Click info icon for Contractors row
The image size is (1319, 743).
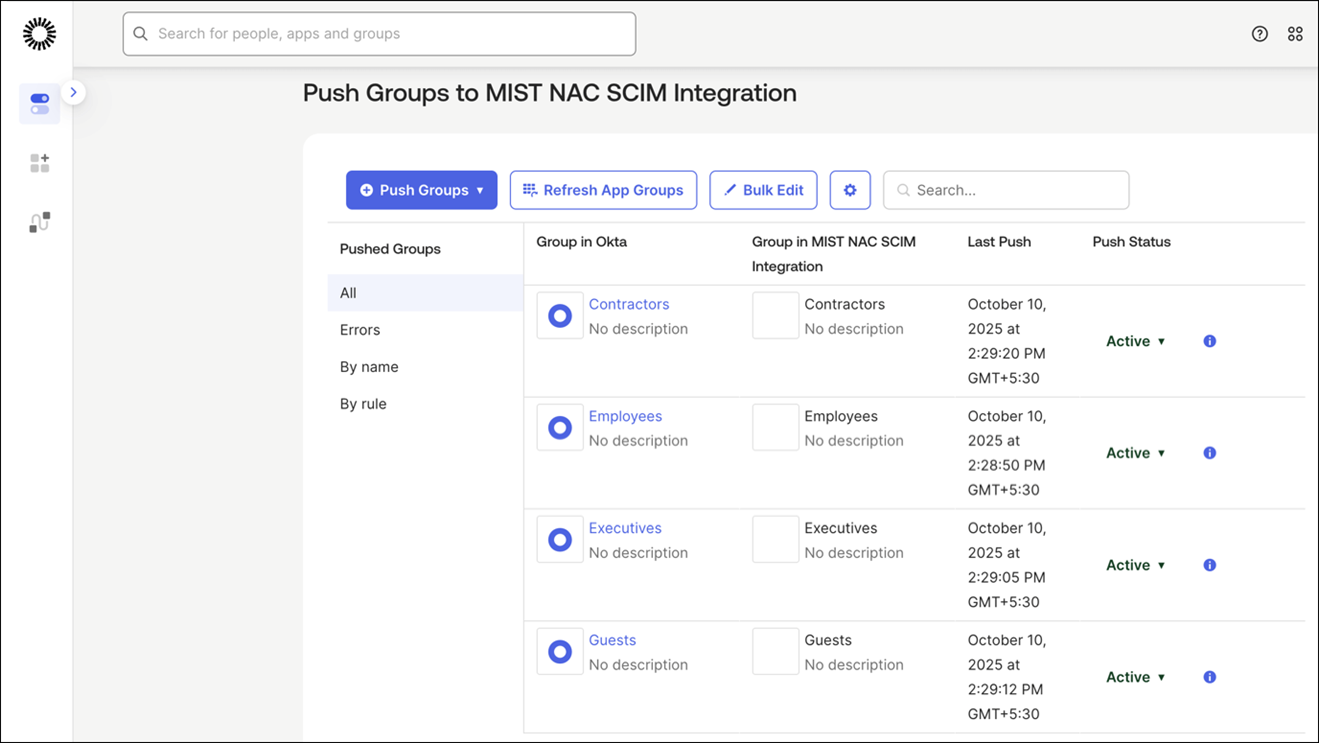tap(1209, 341)
